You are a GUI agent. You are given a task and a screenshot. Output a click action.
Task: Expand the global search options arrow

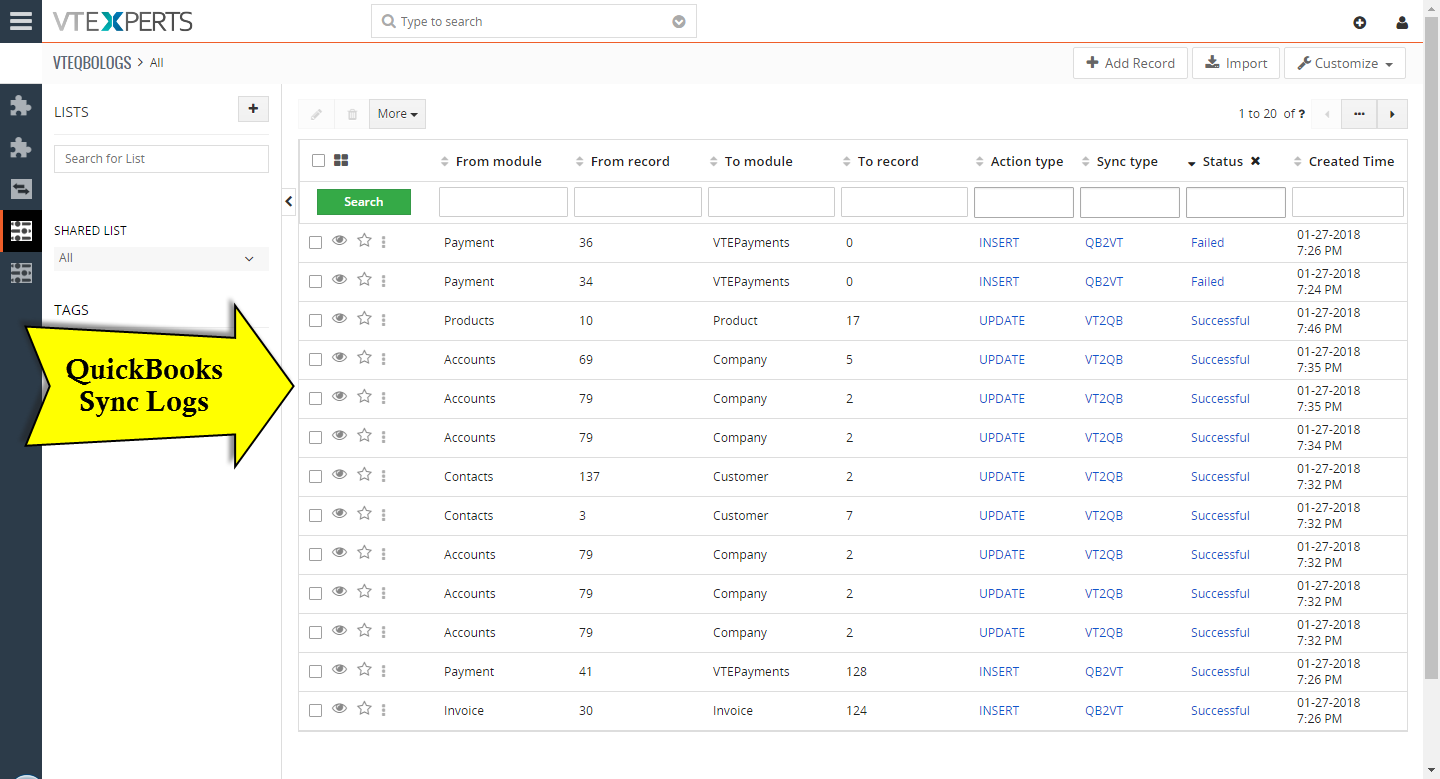click(679, 22)
